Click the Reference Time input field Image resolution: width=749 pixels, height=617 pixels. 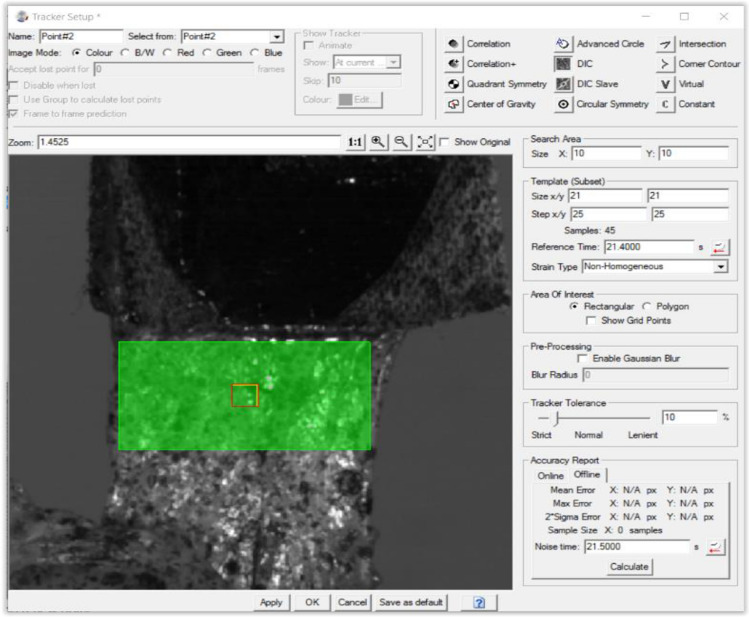click(x=648, y=247)
